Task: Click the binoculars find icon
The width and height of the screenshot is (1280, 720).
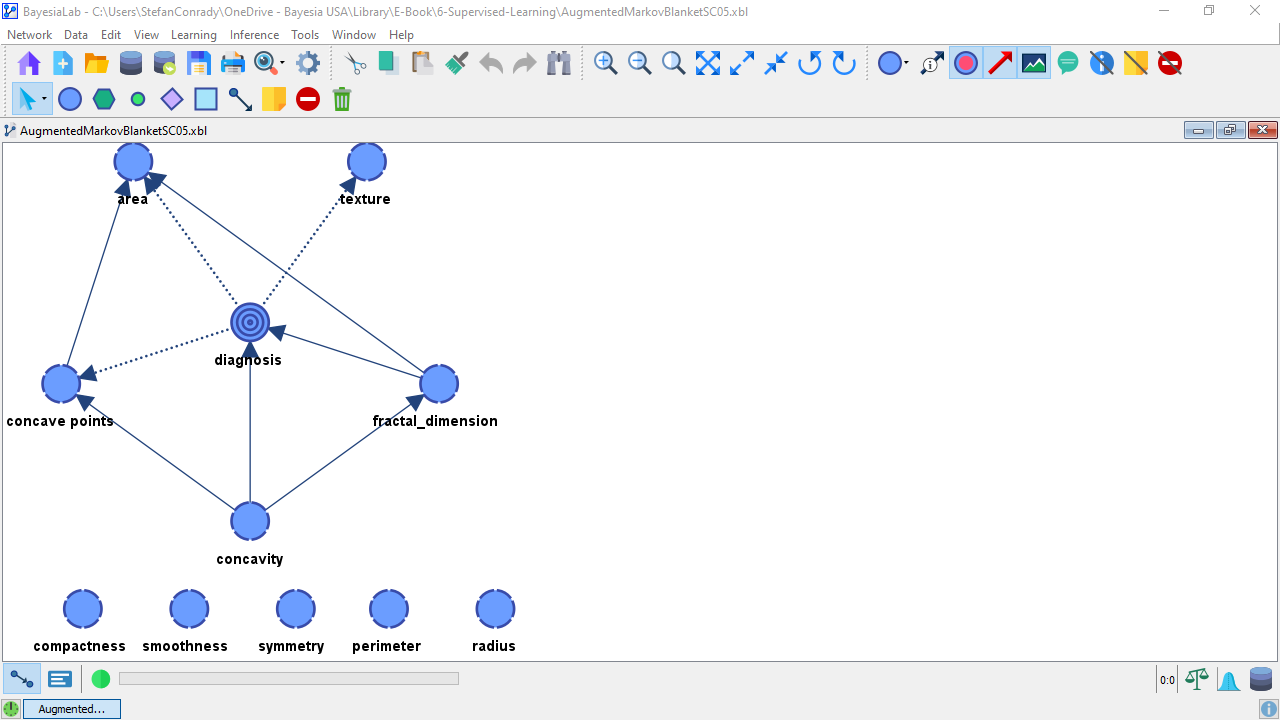Action: pyautogui.click(x=559, y=64)
